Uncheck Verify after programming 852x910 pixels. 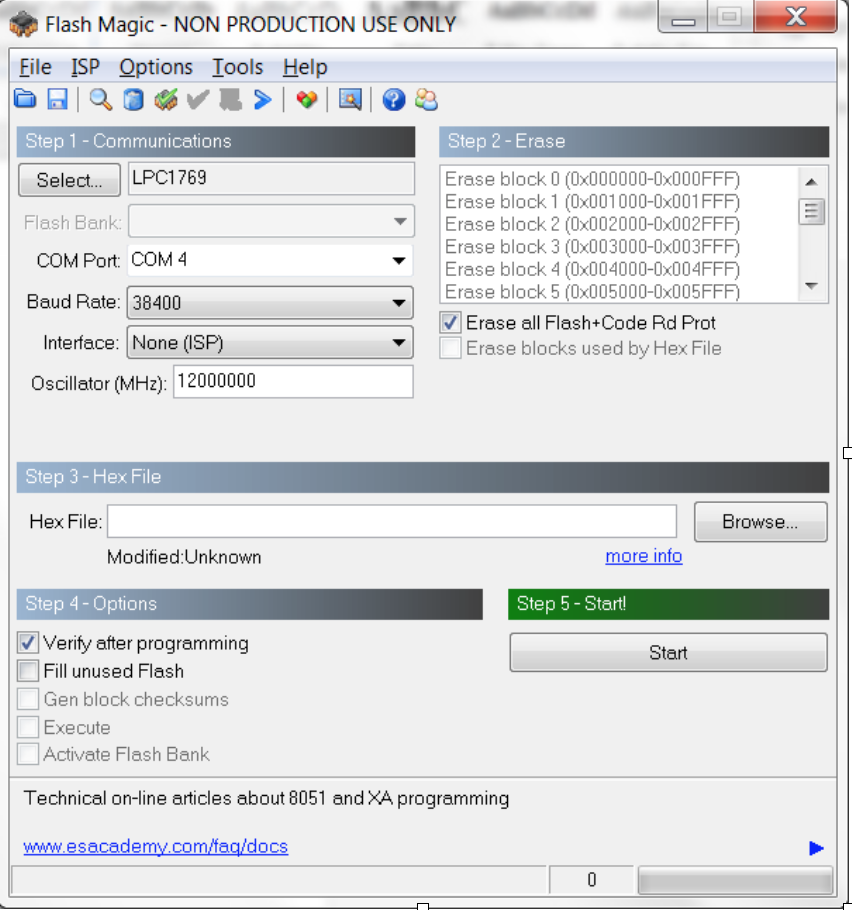coord(28,643)
